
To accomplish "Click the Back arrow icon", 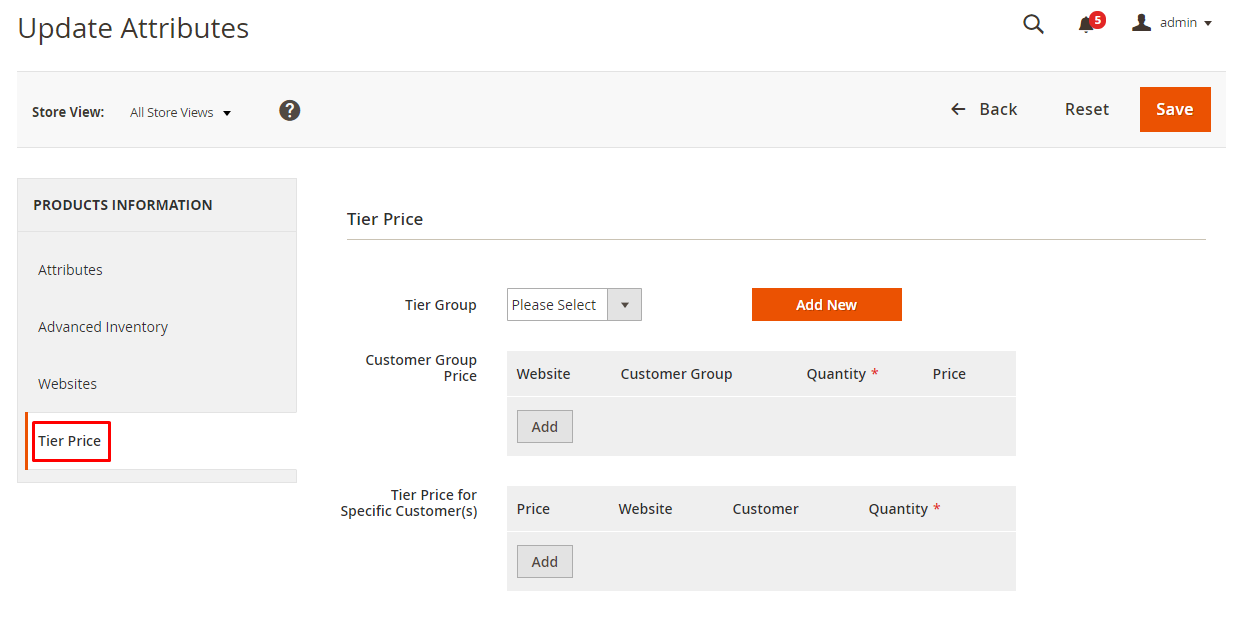I will tap(958, 110).
